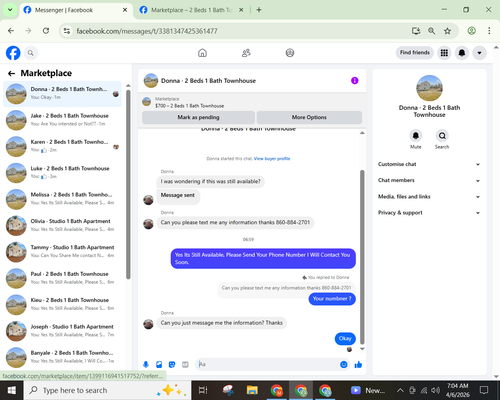Click the Windows taskbar search box

point(108,390)
